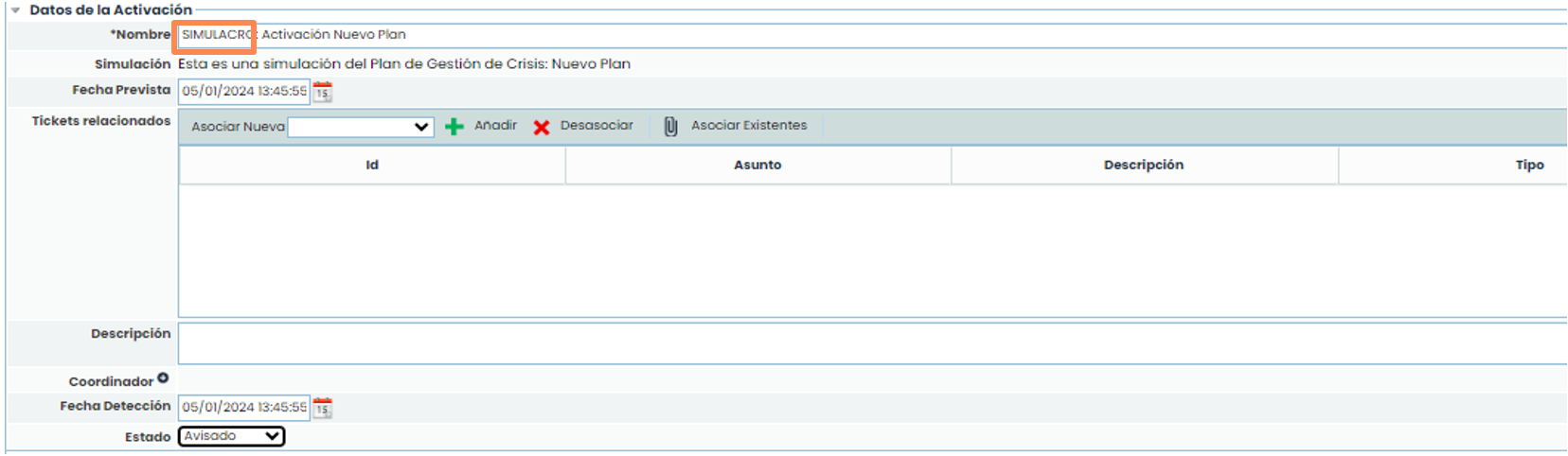The width and height of the screenshot is (1568, 456).
Task: Focus the Fecha Prevista date field
Action: 244,92
